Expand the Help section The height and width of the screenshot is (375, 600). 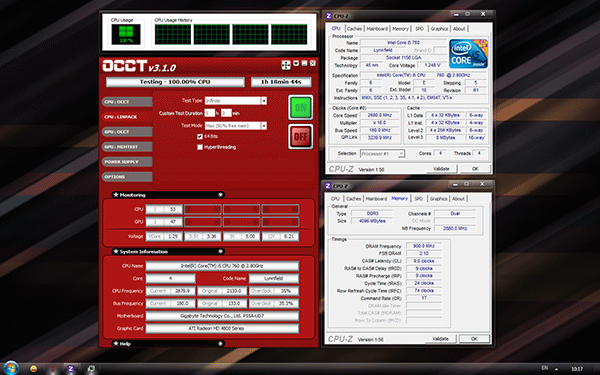220,344
